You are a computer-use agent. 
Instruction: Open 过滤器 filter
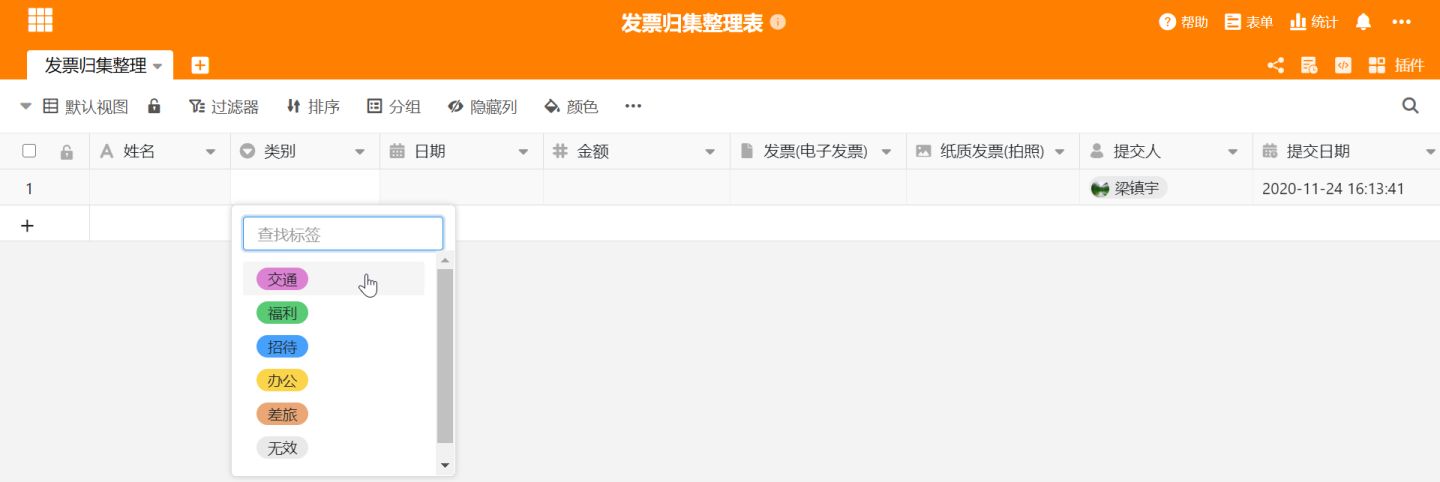point(224,106)
